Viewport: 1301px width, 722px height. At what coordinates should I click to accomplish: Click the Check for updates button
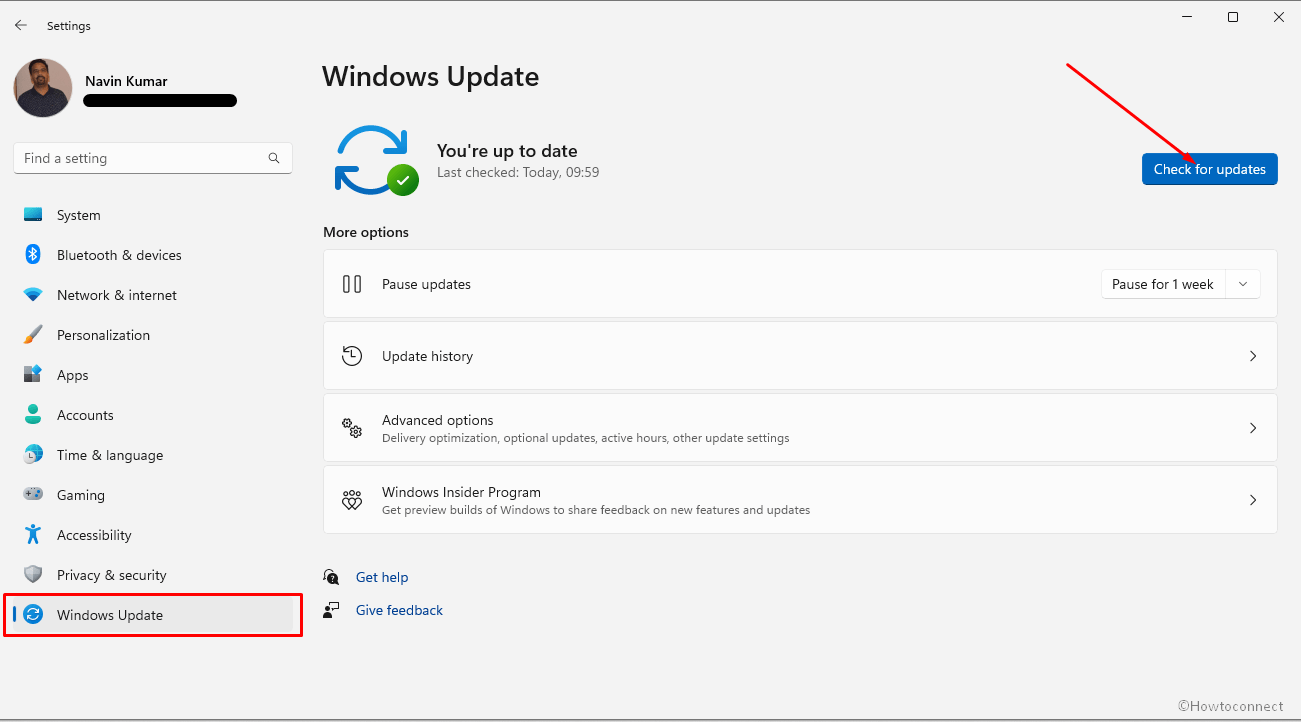[x=1209, y=169]
